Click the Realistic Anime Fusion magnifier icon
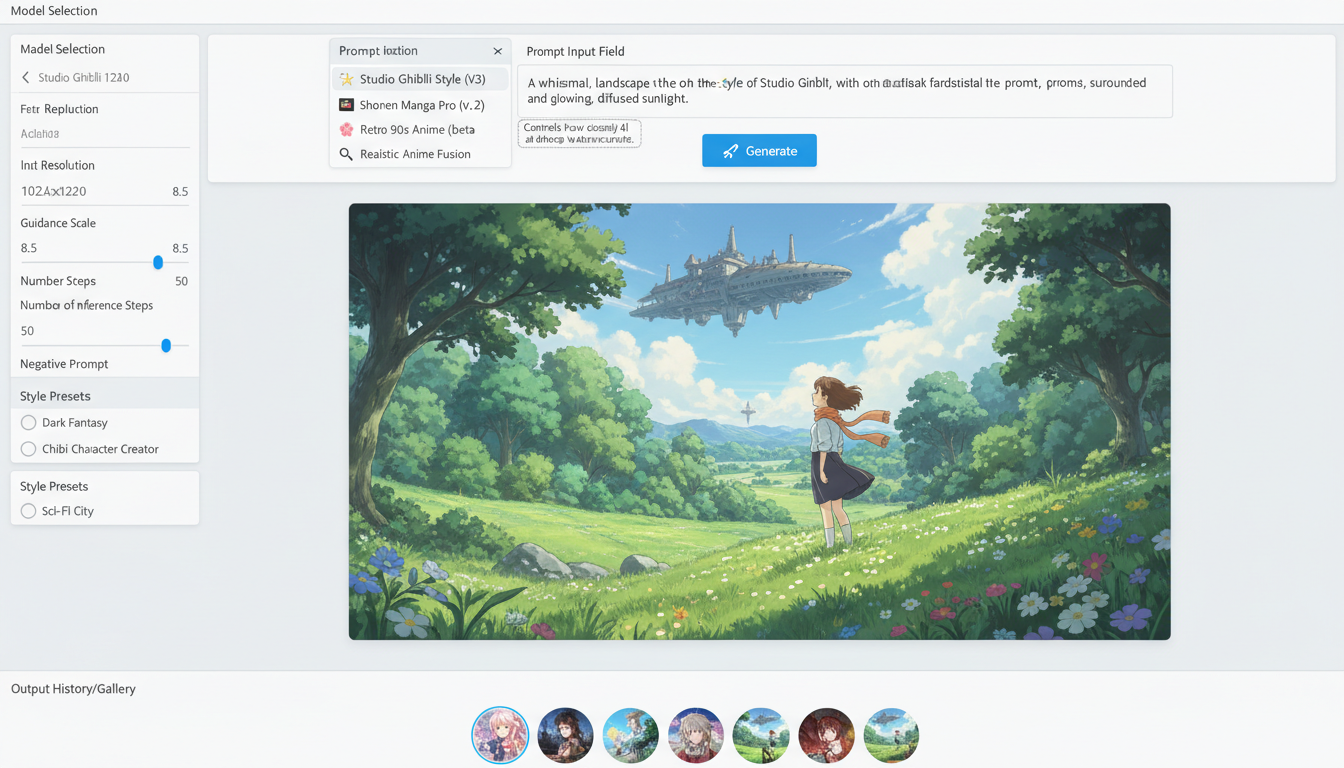Screen dimensions: 1344x768 click(x=344, y=154)
